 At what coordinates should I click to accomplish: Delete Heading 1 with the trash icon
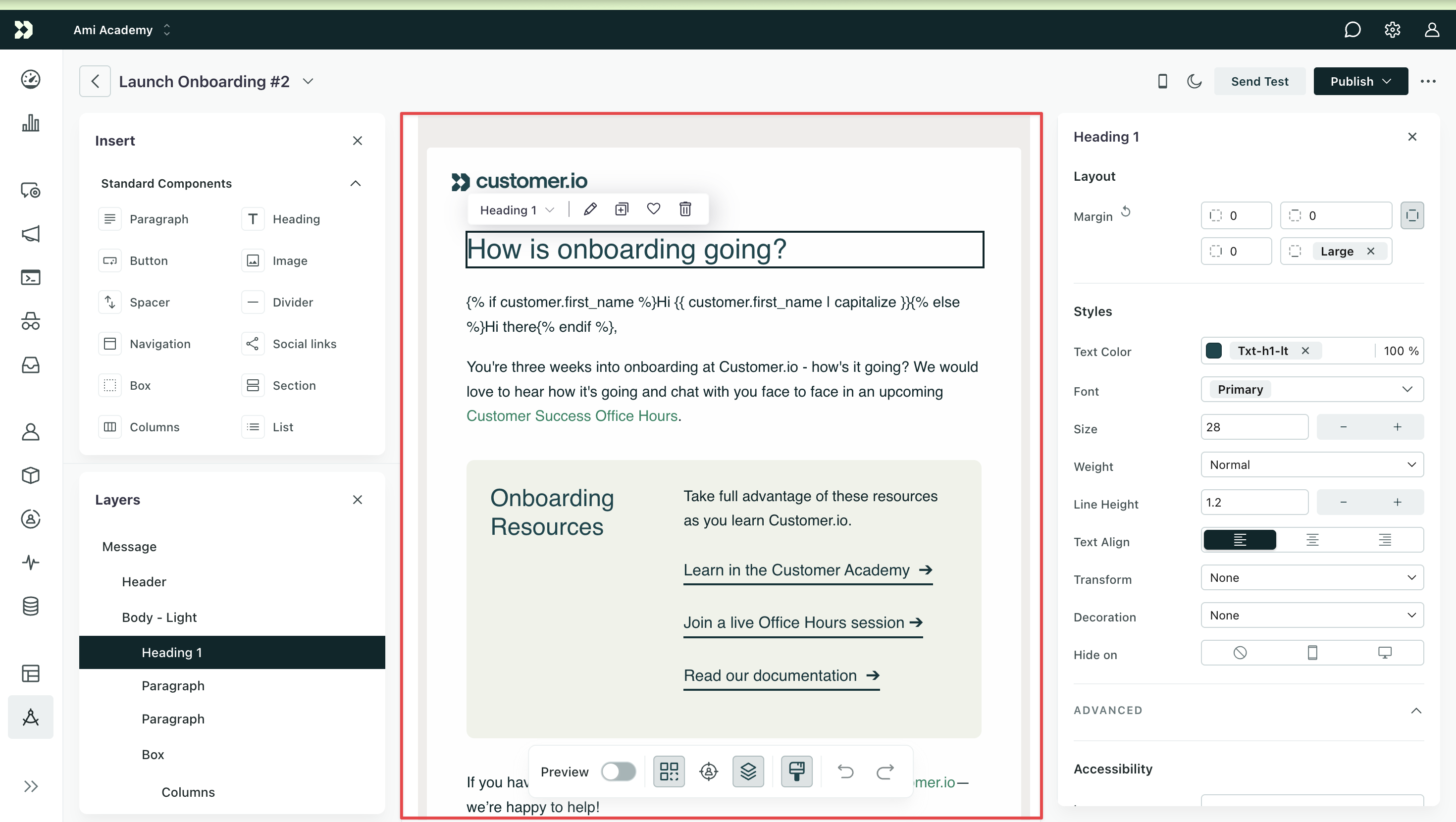(685, 209)
